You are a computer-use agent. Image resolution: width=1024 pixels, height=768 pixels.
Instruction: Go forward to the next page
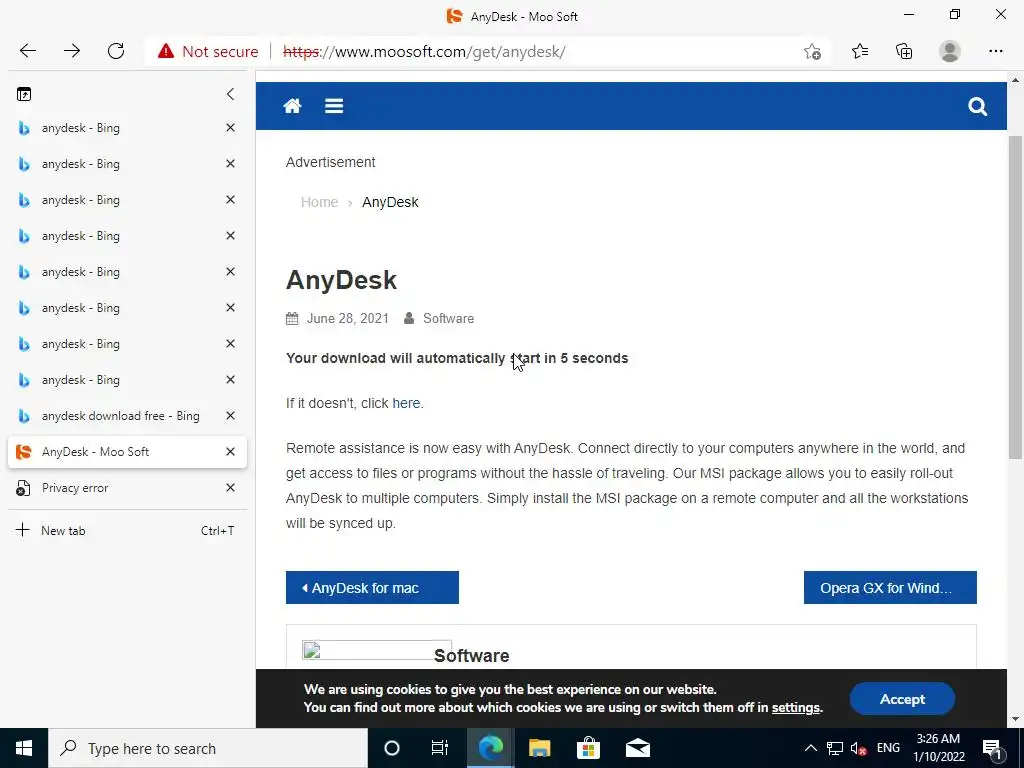click(x=72, y=51)
